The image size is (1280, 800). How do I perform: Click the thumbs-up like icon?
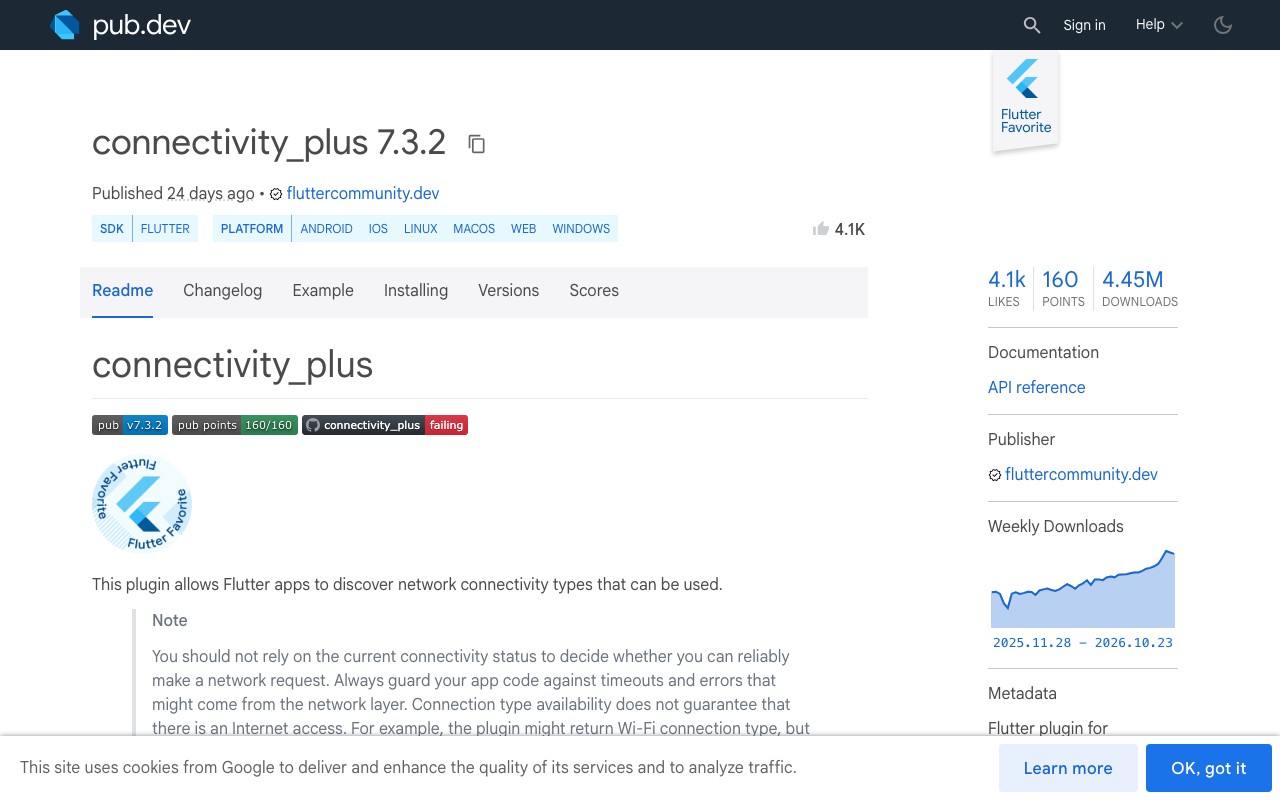tap(821, 229)
